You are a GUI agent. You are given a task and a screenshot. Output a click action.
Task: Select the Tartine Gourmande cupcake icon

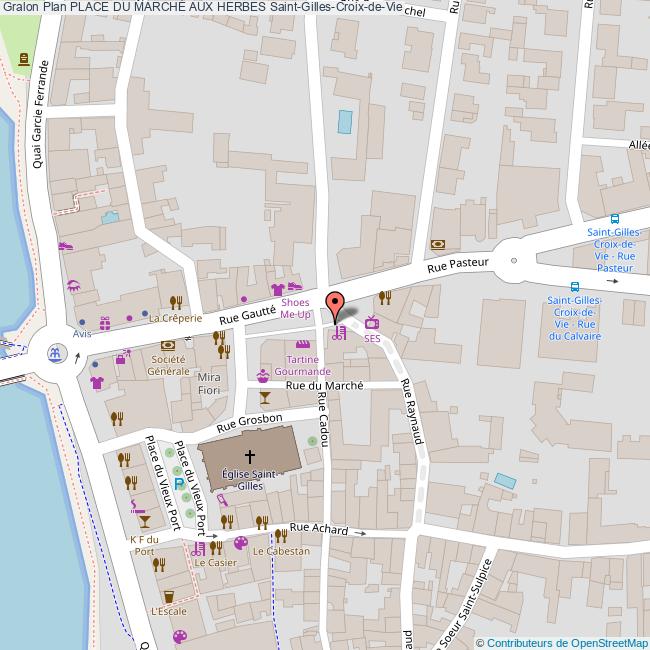[263, 376]
